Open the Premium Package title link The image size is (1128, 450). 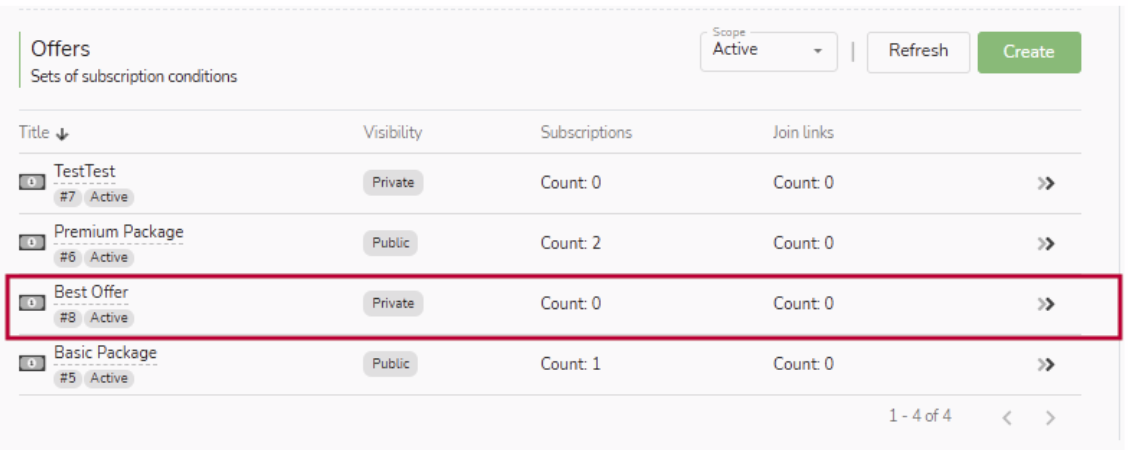point(119,232)
